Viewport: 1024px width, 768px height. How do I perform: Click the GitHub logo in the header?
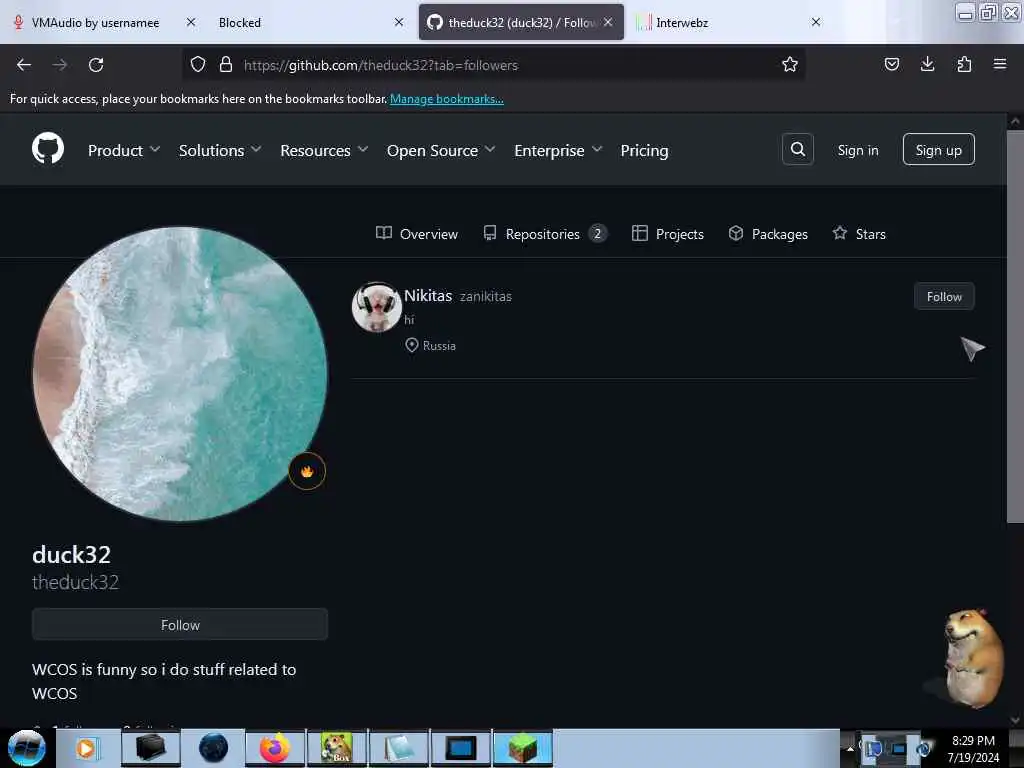(48, 149)
